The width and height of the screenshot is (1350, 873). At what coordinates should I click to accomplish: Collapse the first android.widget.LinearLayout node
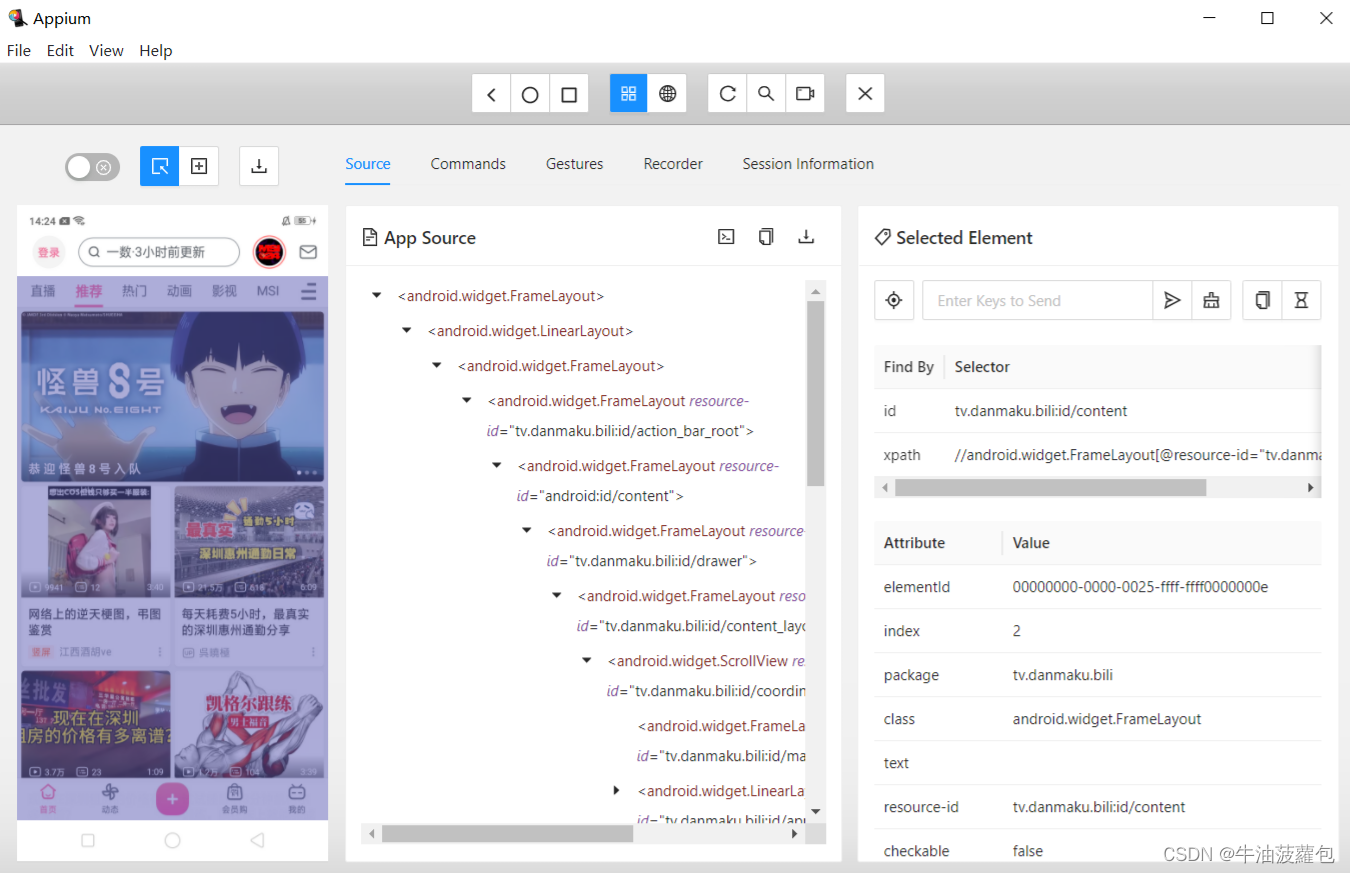(x=407, y=331)
